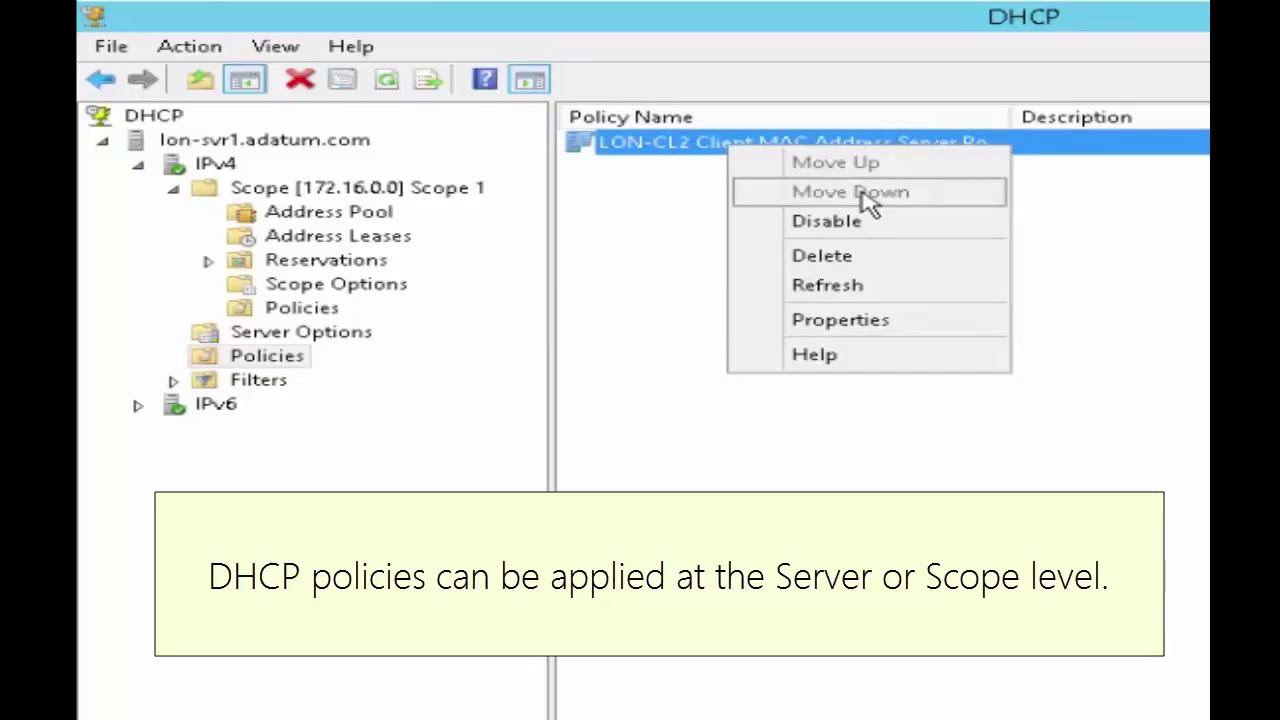Expand the Reservations node
The image size is (1280, 720).
[208, 261]
